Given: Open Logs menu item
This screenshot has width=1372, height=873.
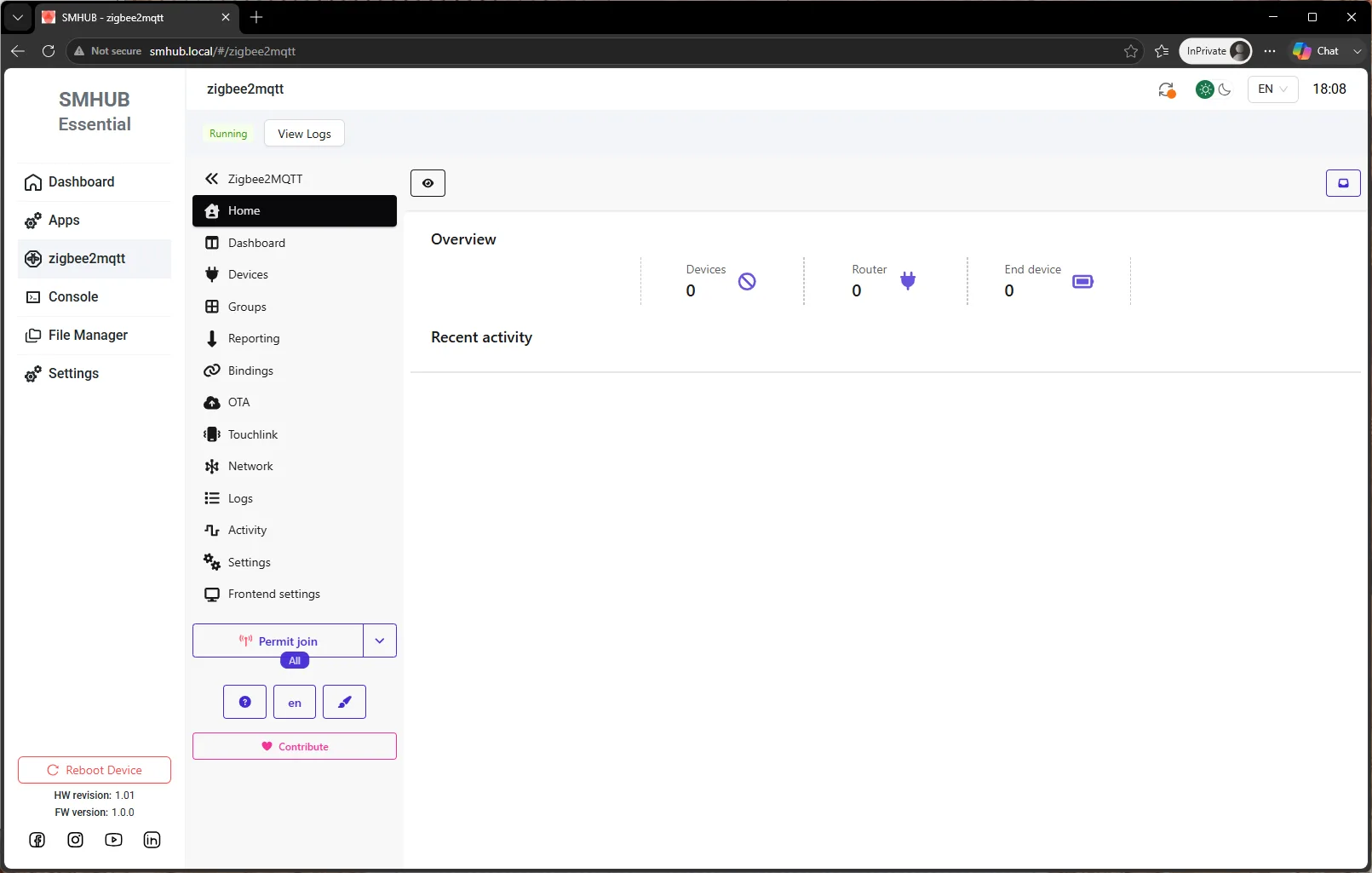Looking at the screenshot, I should (295, 498).
